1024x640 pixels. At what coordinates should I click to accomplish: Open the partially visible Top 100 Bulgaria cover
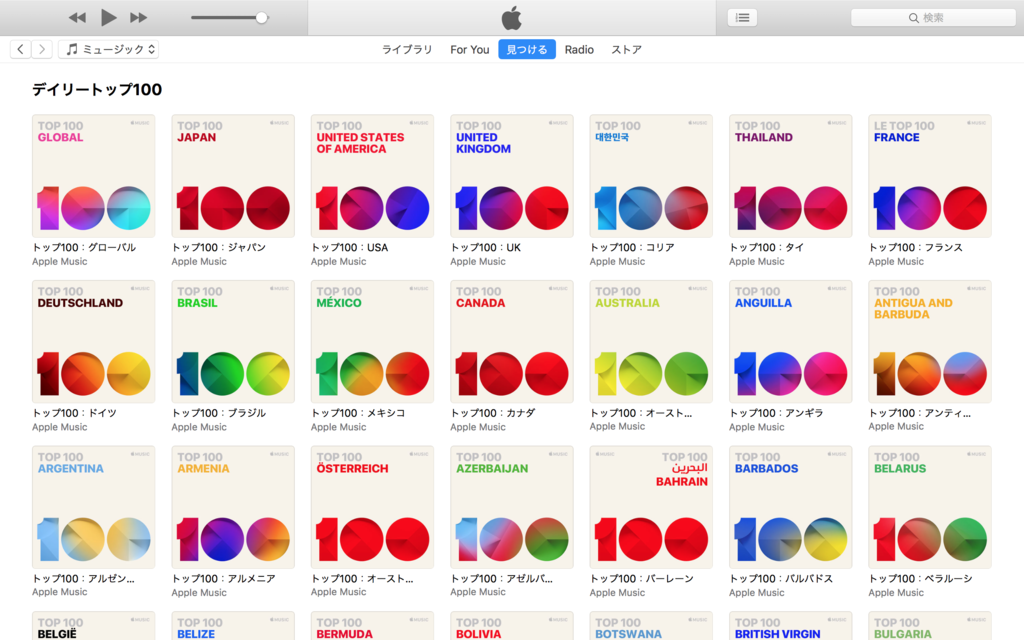click(930, 626)
